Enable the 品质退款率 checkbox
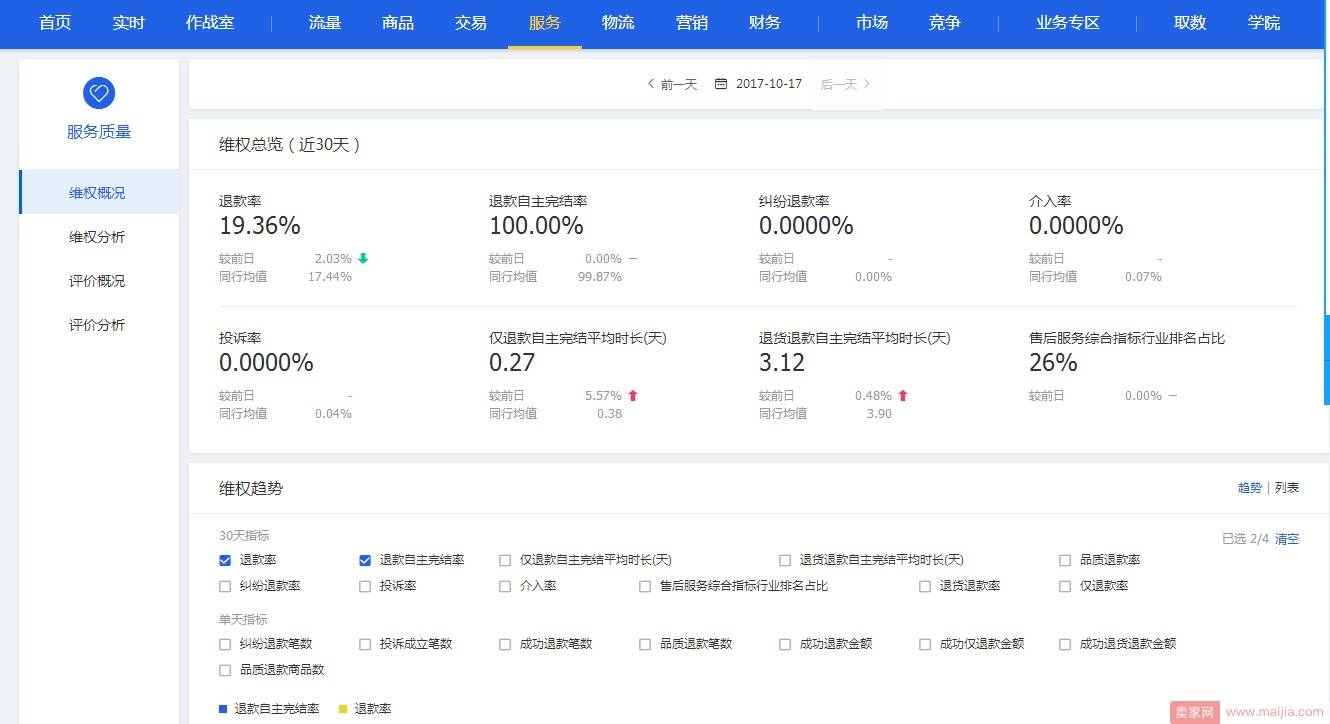This screenshot has width=1330, height=724. [1065, 560]
